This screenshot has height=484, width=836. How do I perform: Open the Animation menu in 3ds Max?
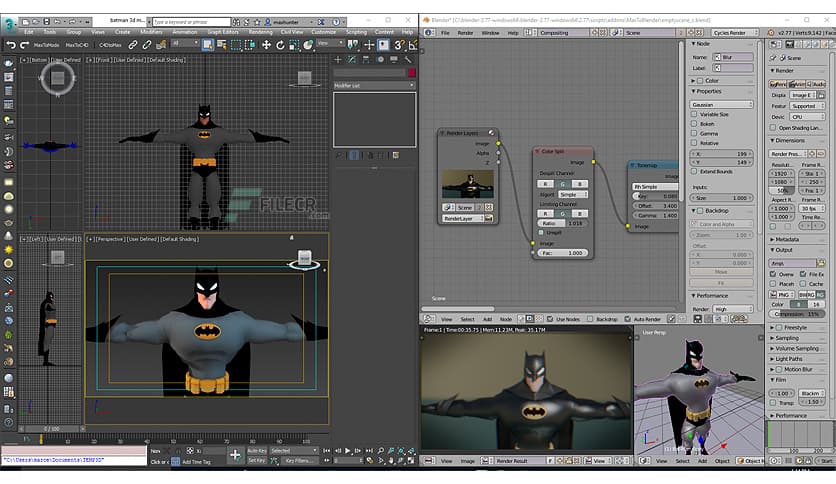coord(184,33)
